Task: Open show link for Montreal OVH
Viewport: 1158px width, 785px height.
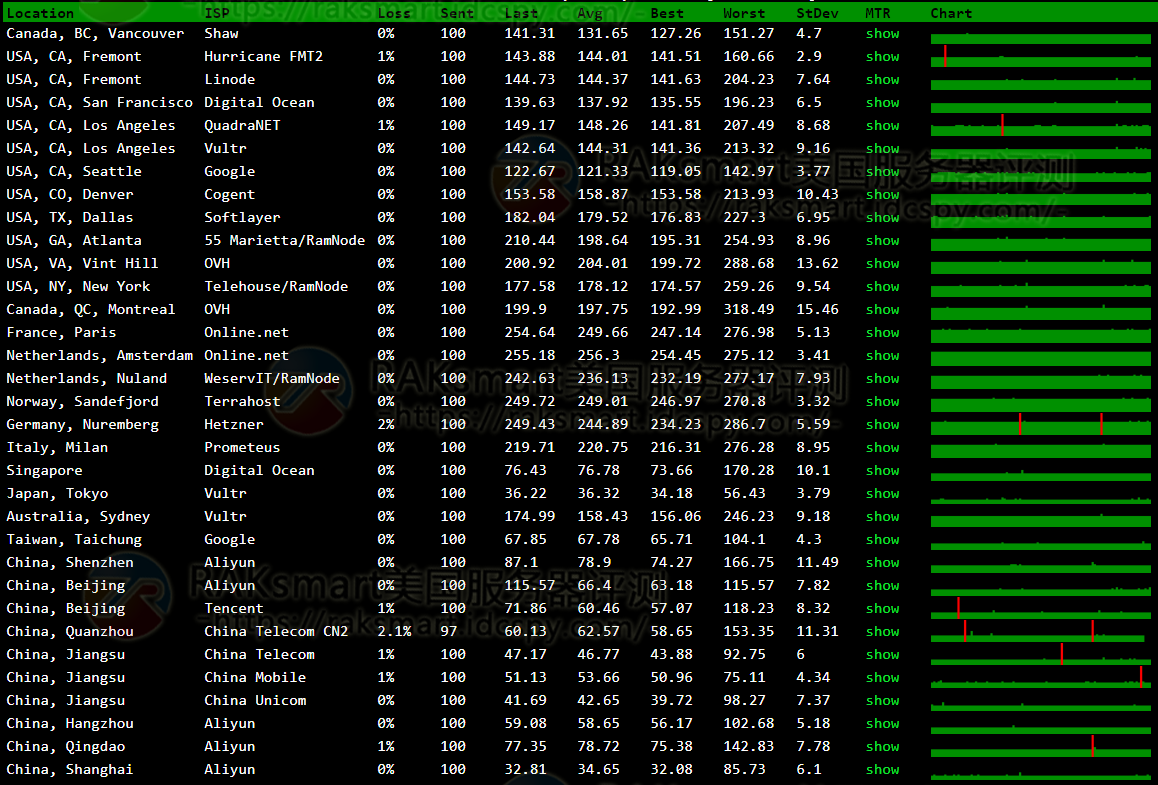Action: point(883,309)
